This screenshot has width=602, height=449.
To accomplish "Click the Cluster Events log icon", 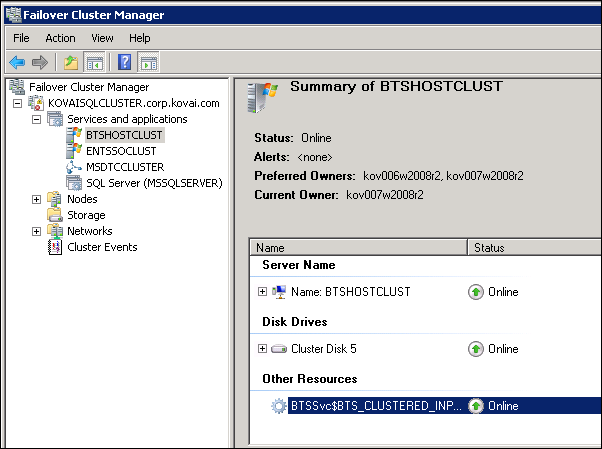I will click(x=55, y=247).
